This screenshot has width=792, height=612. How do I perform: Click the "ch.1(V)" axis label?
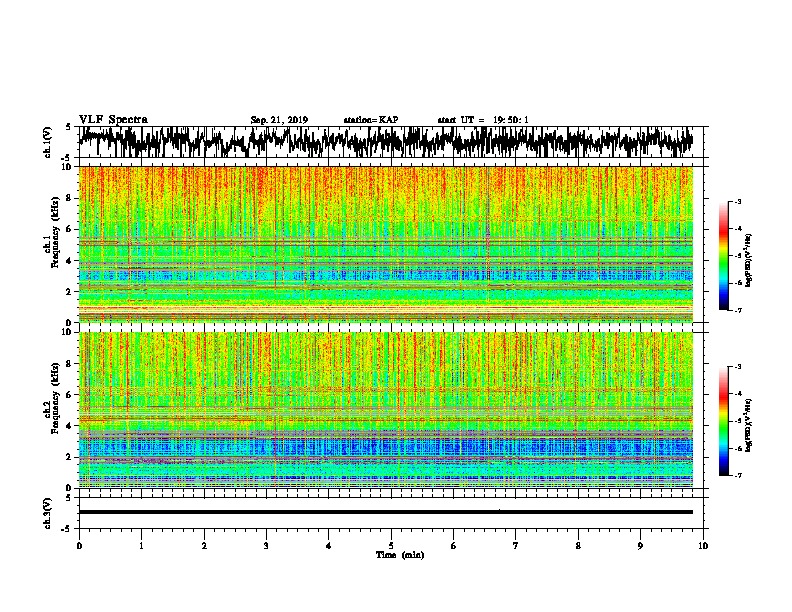click(x=47, y=142)
